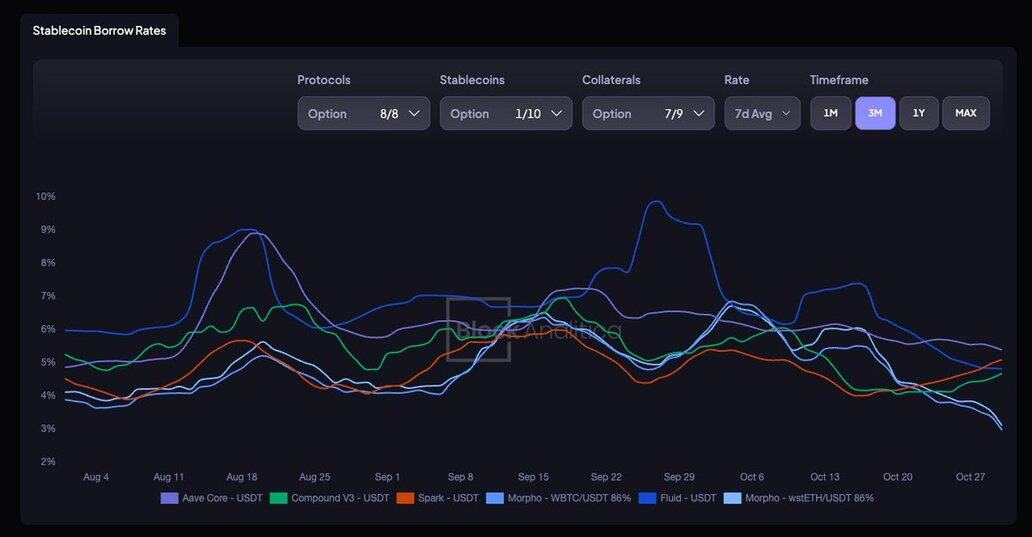Click the Spark - USDT orange swatch
The height and width of the screenshot is (537, 1032).
click(405, 498)
